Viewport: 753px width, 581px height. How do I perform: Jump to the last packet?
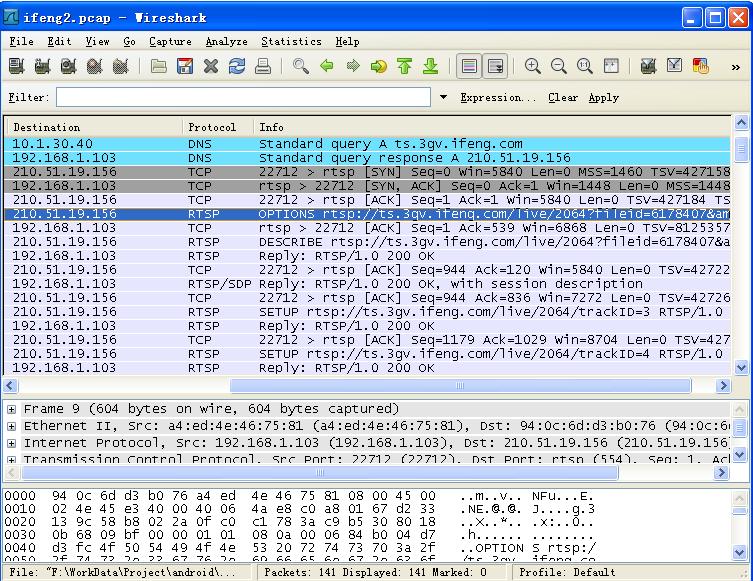(x=430, y=67)
